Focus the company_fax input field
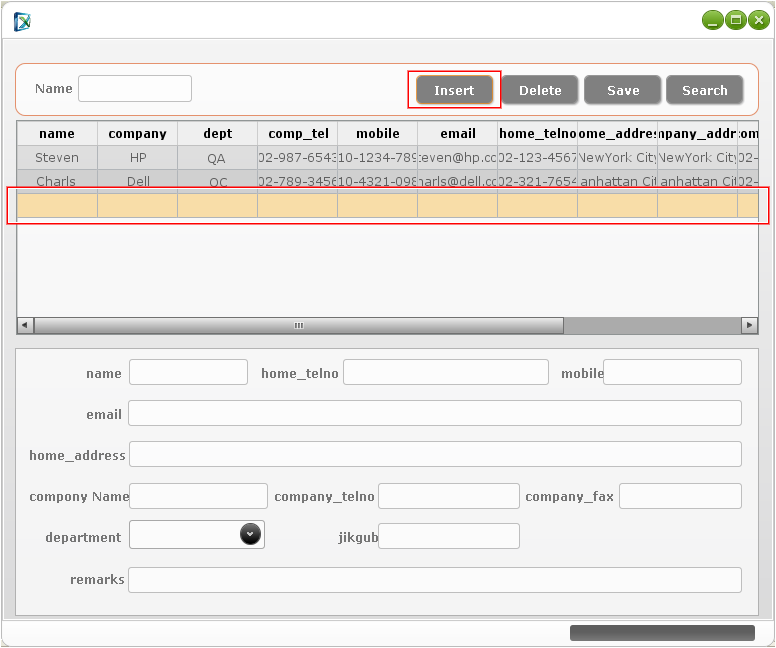 pyautogui.click(x=681, y=496)
